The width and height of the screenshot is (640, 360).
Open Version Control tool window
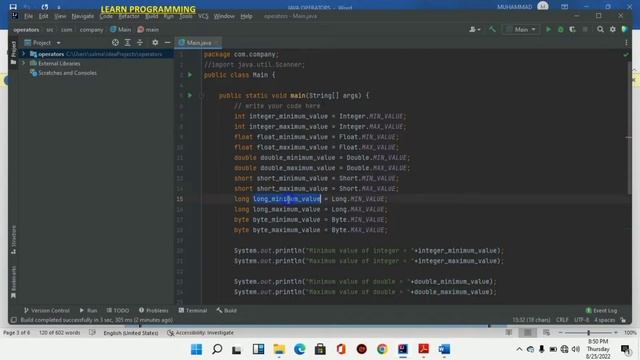[47, 311]
